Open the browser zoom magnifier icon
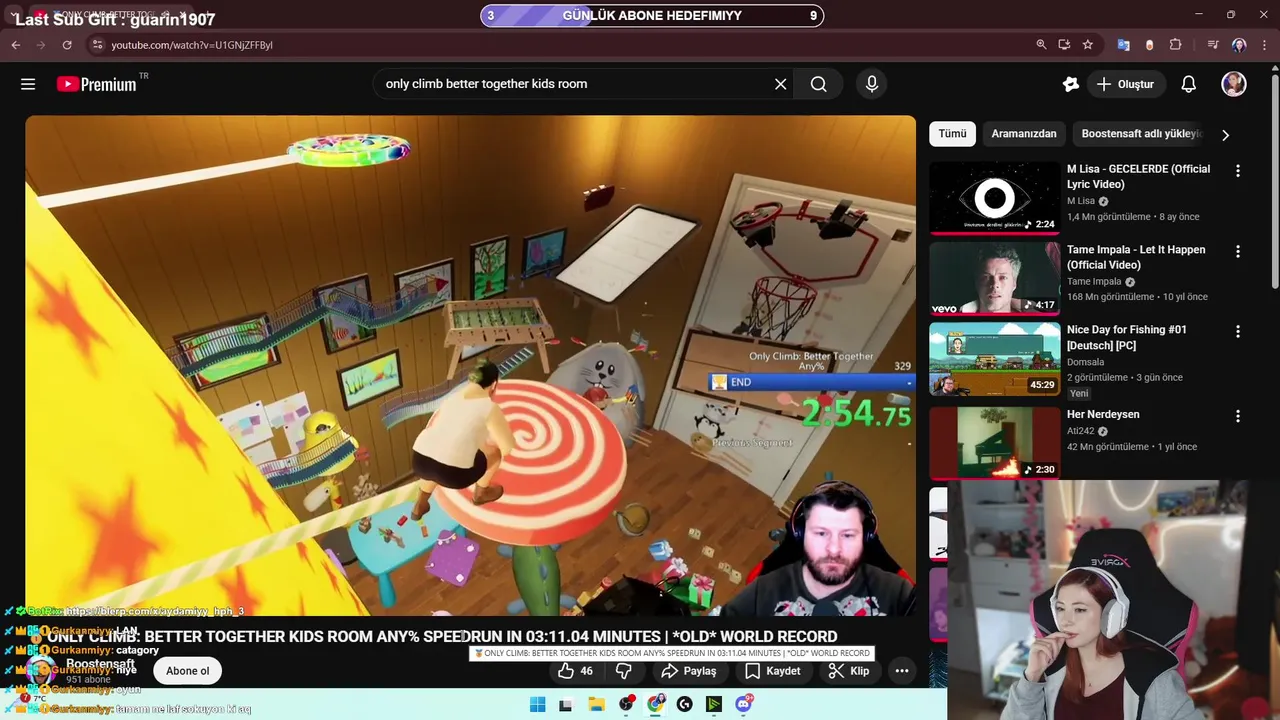 (1041, 45)
